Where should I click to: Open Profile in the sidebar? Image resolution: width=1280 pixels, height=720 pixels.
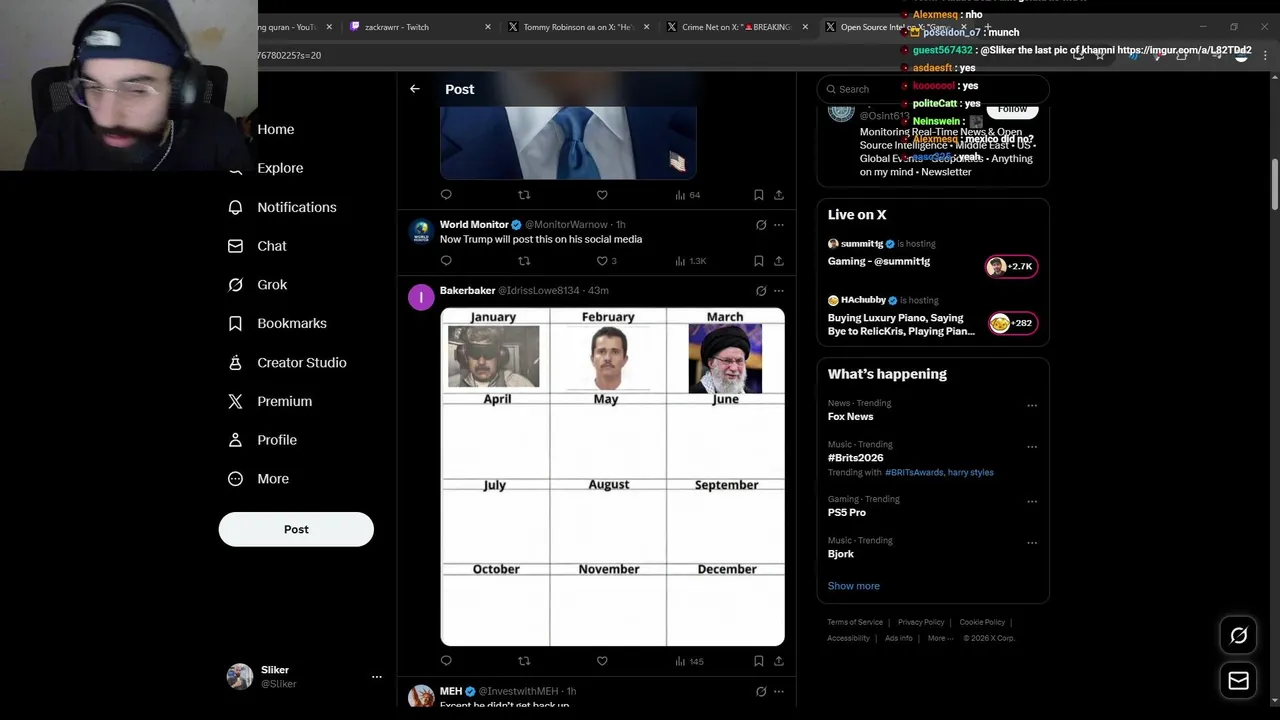pyautogui.click(x=262, y=440)
